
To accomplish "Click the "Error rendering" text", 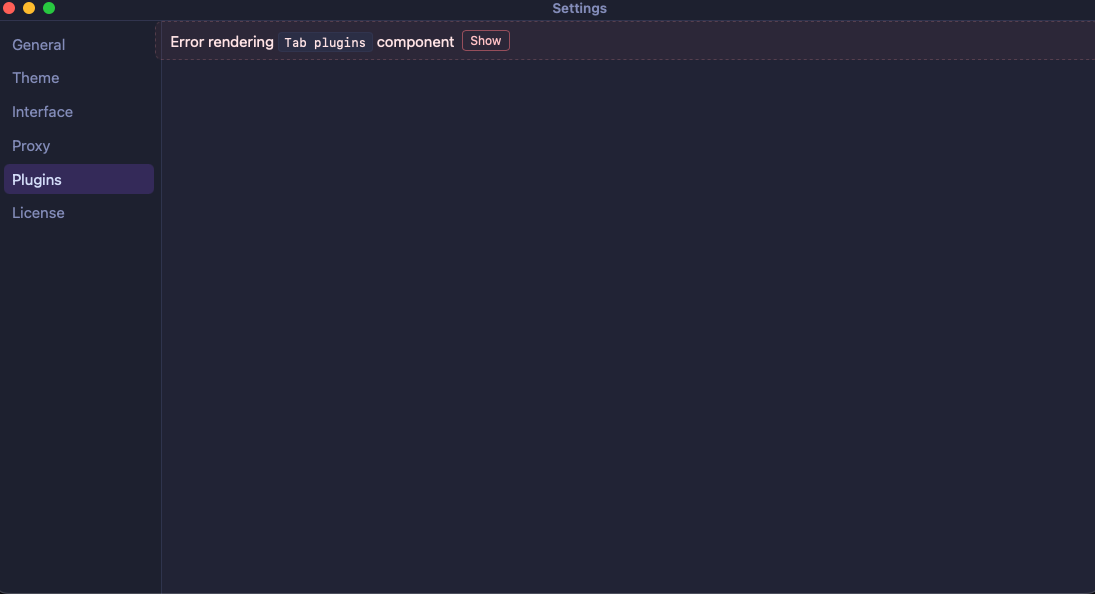I will [x=222, y=42].
